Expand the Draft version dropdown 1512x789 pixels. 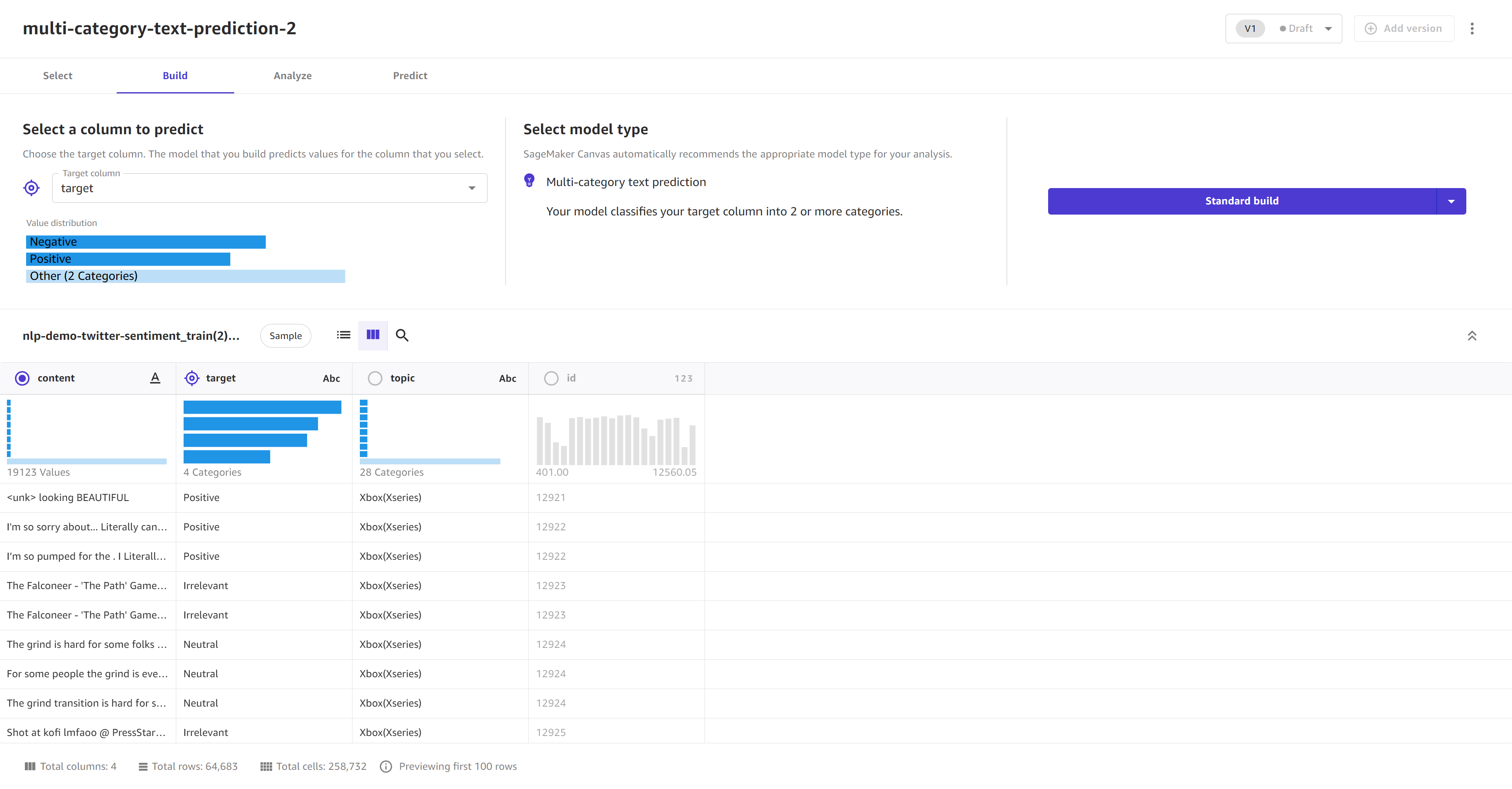tap(1327, 28)
